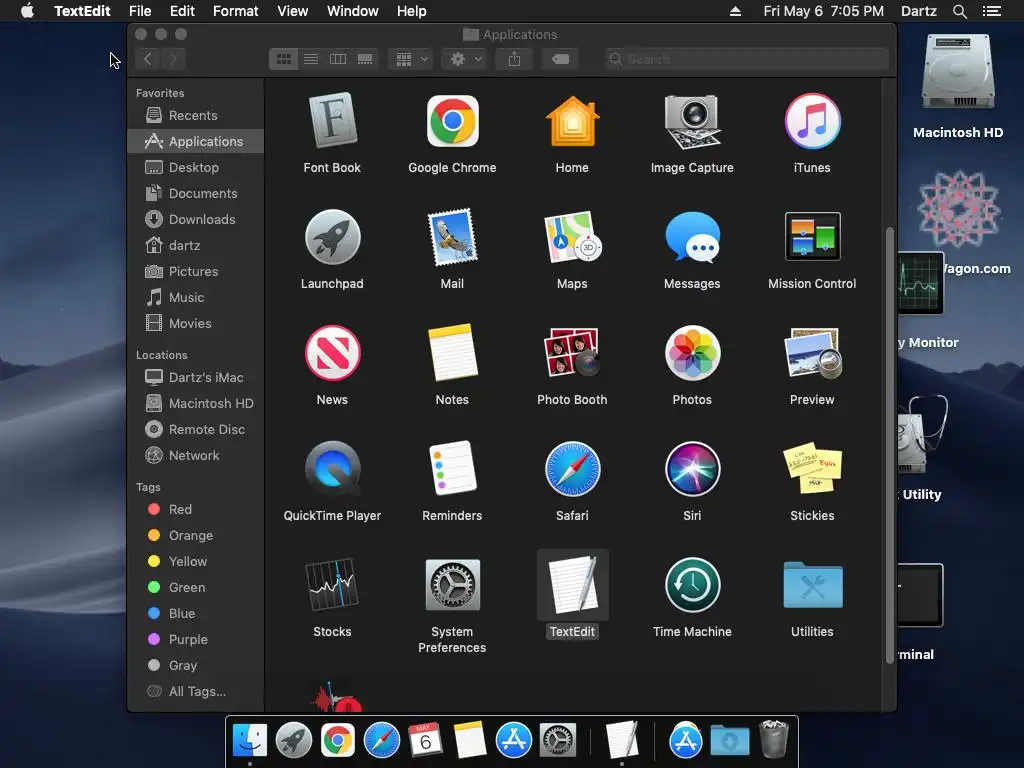This screenshot has width=1024, height=768.
Task: Open the View menu
Action: 293,11
